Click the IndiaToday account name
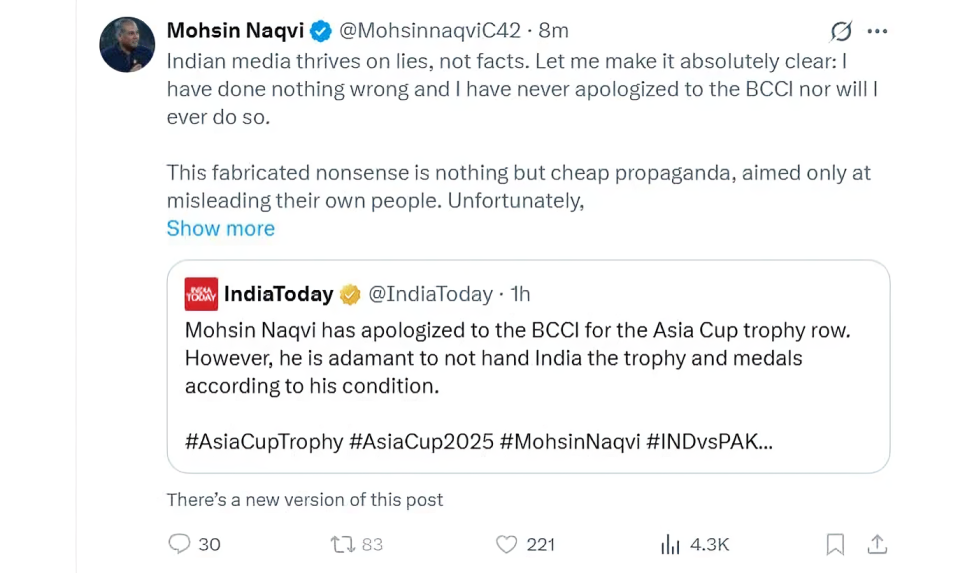The height and width of the screenshot is (573, 979). click(x=278, y=294)
